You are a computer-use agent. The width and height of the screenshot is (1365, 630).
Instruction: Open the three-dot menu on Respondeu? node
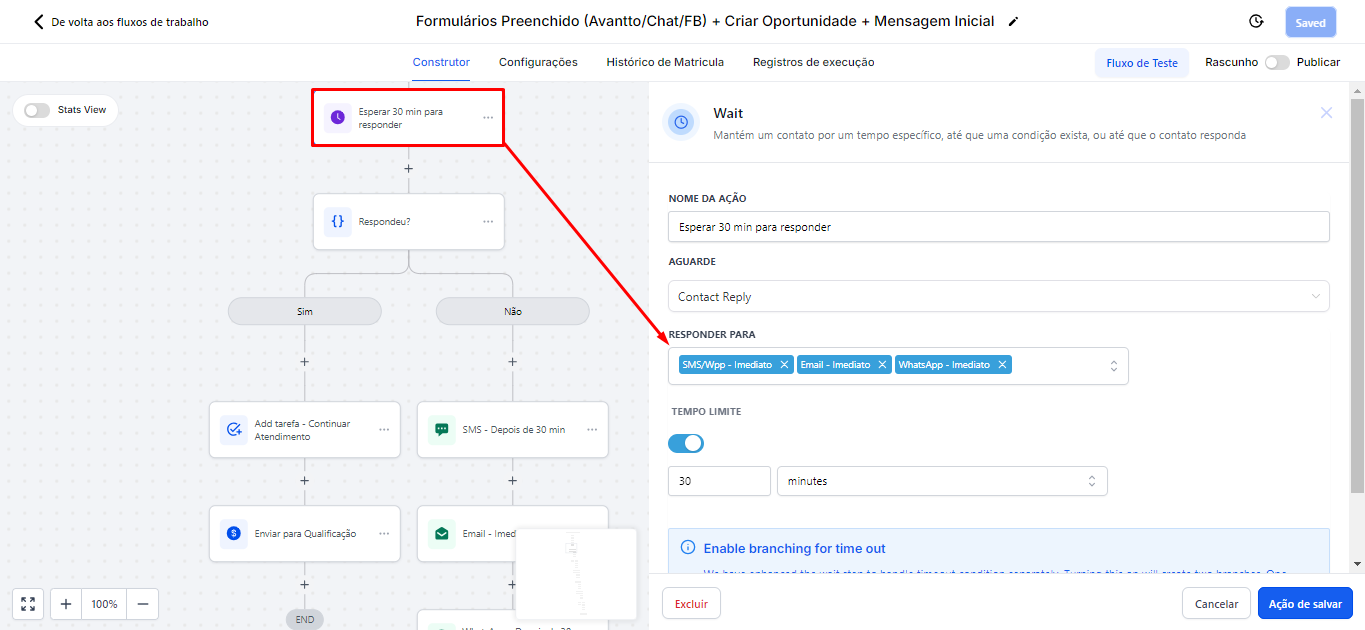[488, 222]
